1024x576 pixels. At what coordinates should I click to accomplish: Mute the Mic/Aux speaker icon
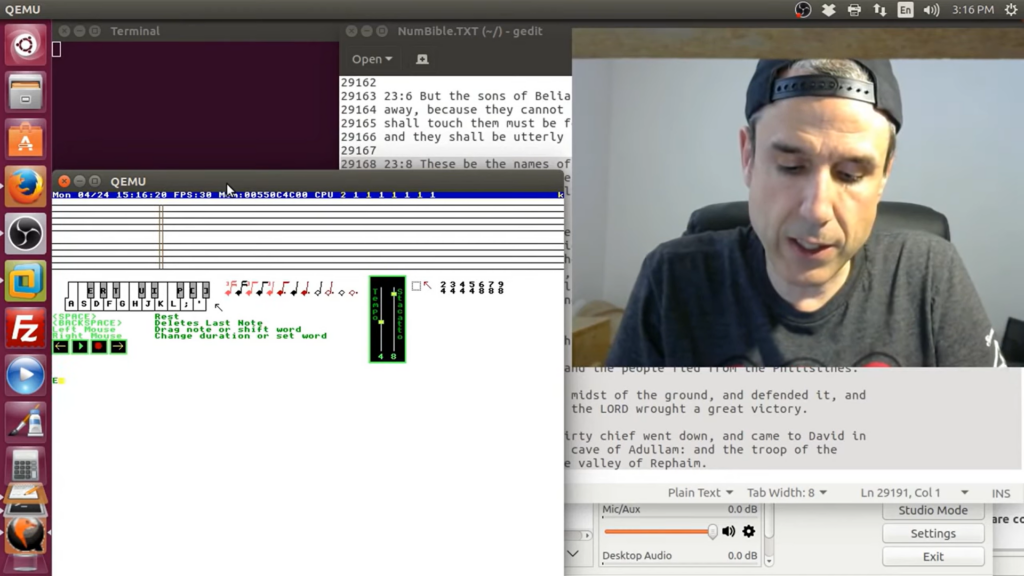click(x=728, y=531)
